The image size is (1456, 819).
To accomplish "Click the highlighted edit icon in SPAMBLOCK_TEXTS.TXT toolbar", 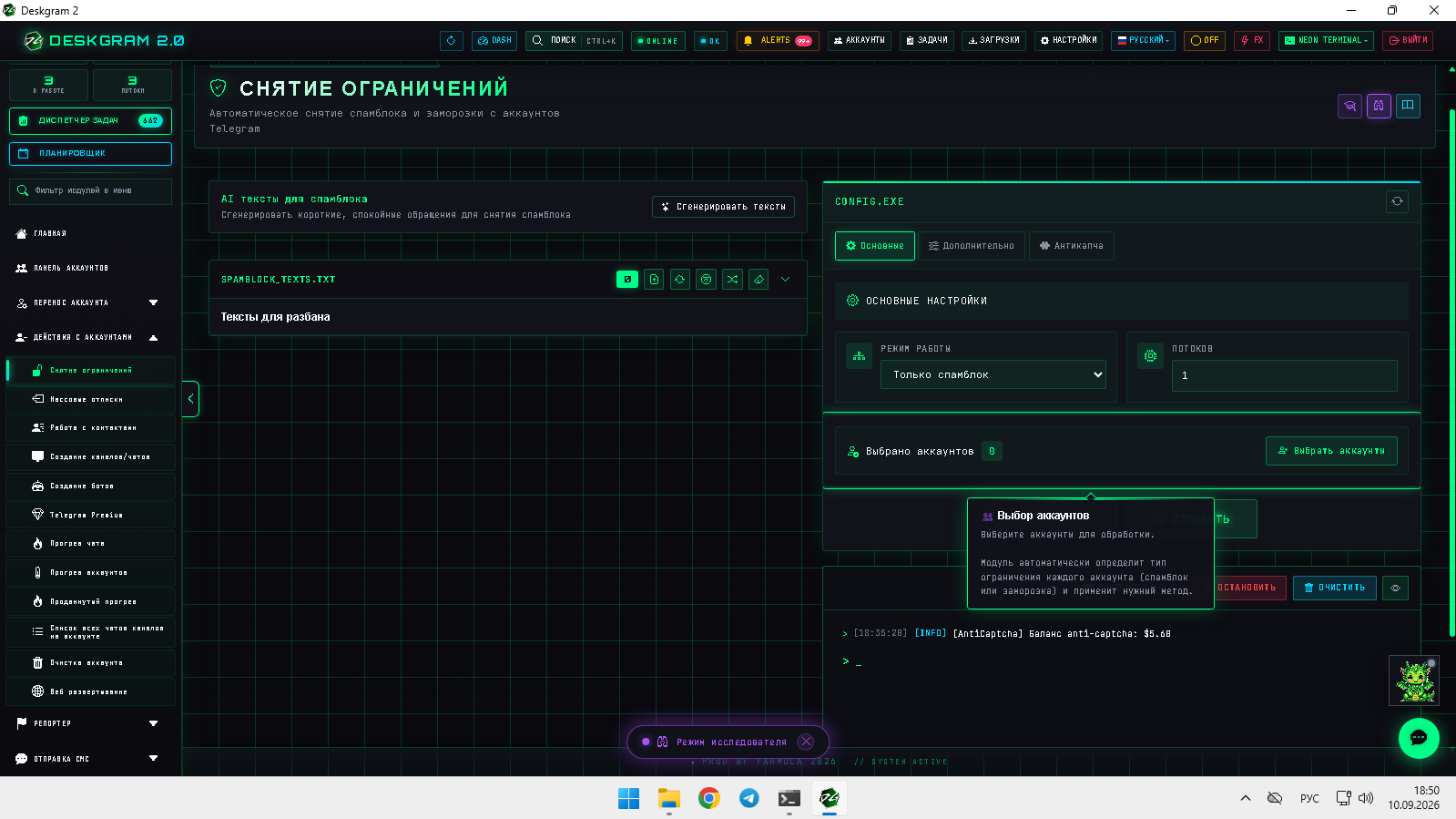I will click(627, 280).
